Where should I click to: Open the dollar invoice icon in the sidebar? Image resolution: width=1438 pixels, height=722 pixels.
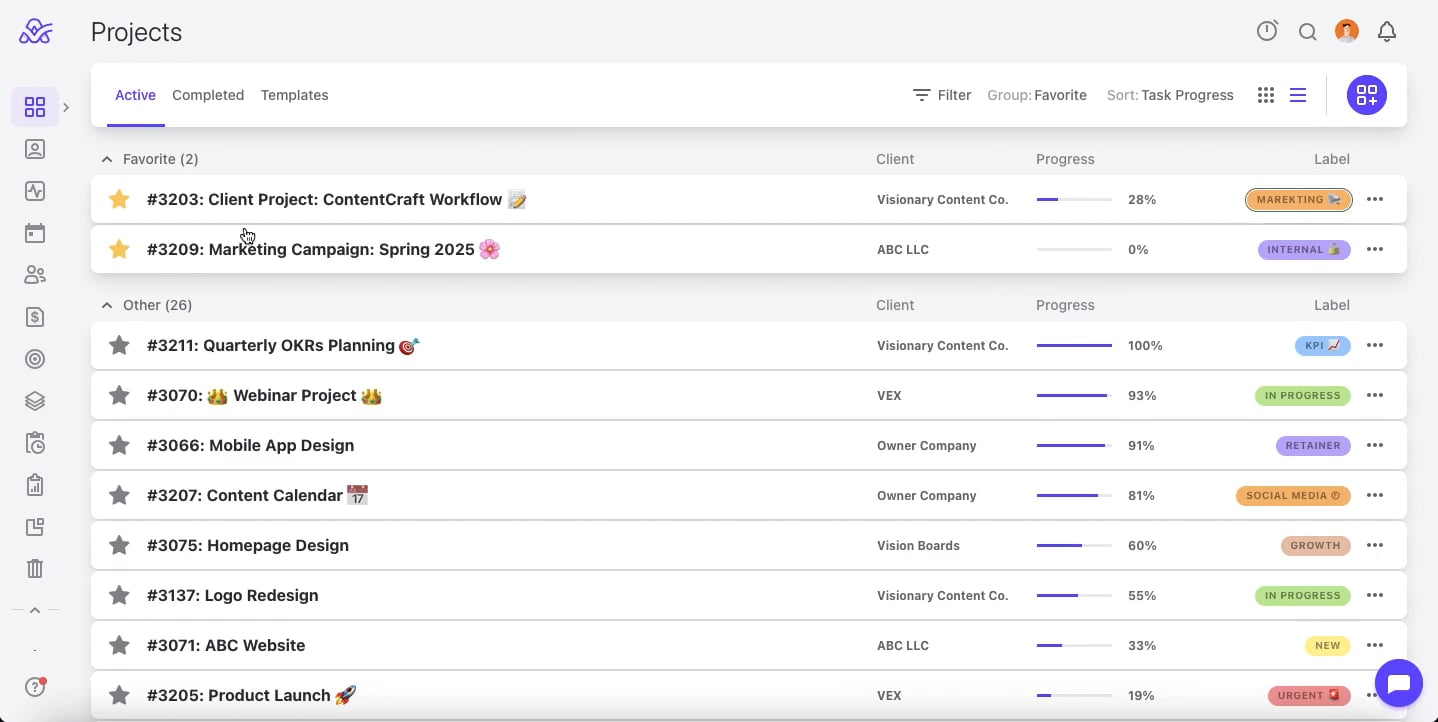click(x=35, y=317)
